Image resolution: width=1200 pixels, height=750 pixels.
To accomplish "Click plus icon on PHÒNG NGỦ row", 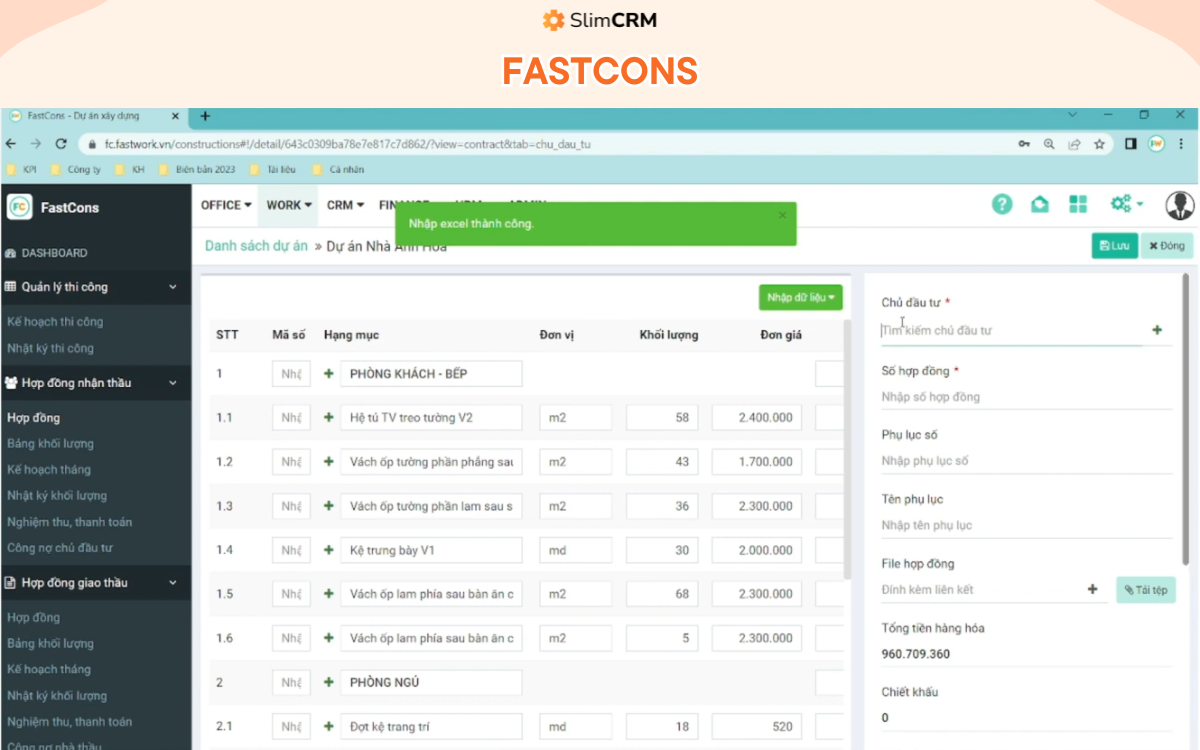I will point(329,683).
